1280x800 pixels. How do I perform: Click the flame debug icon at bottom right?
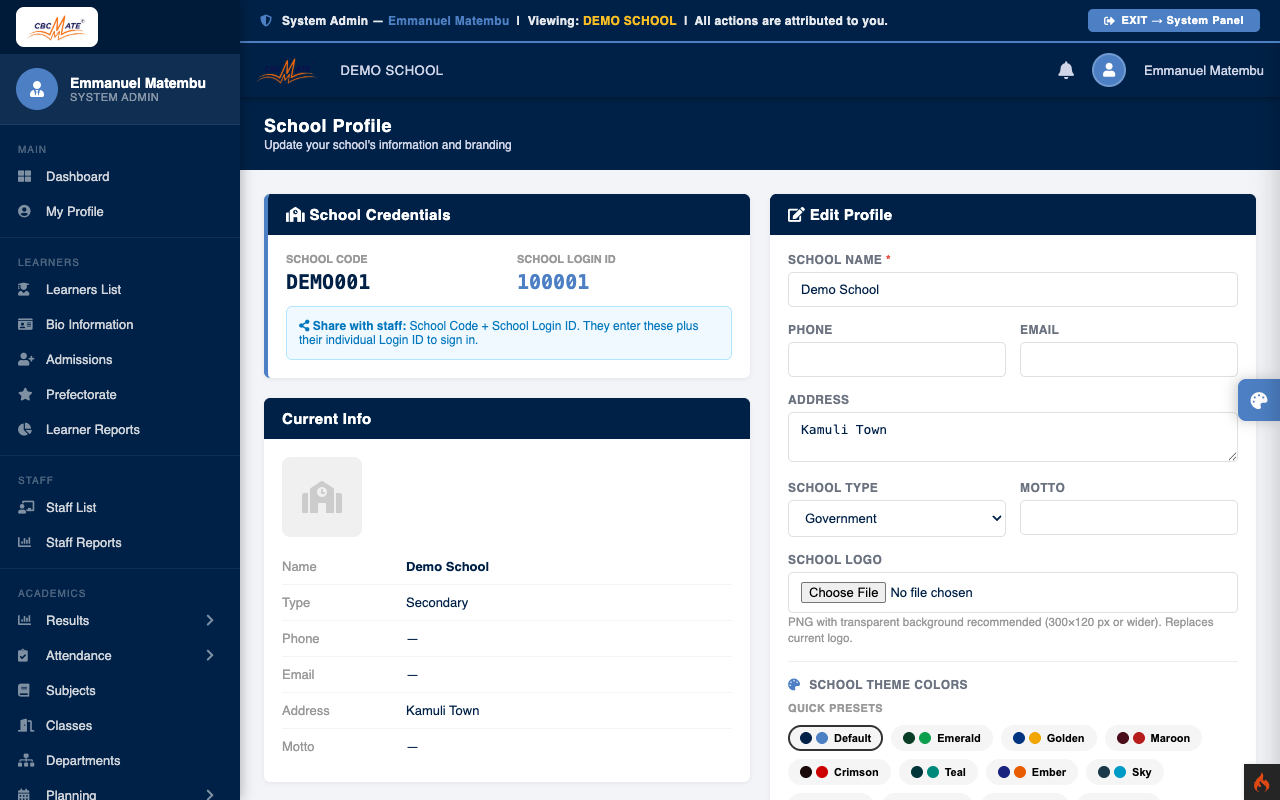click(1262, 782)
